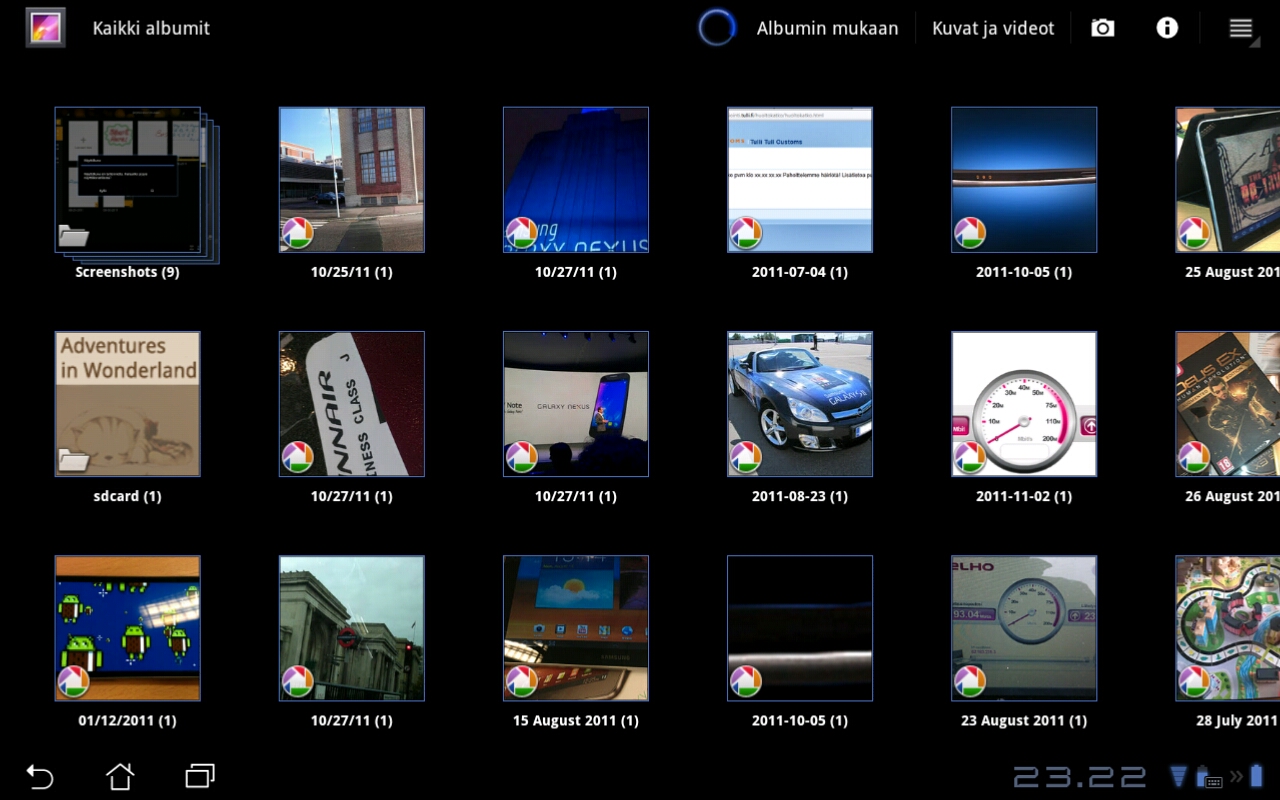Open the 10/27/11 grey building album
This screenshot has height=800, width=1280.
point(352,628)
